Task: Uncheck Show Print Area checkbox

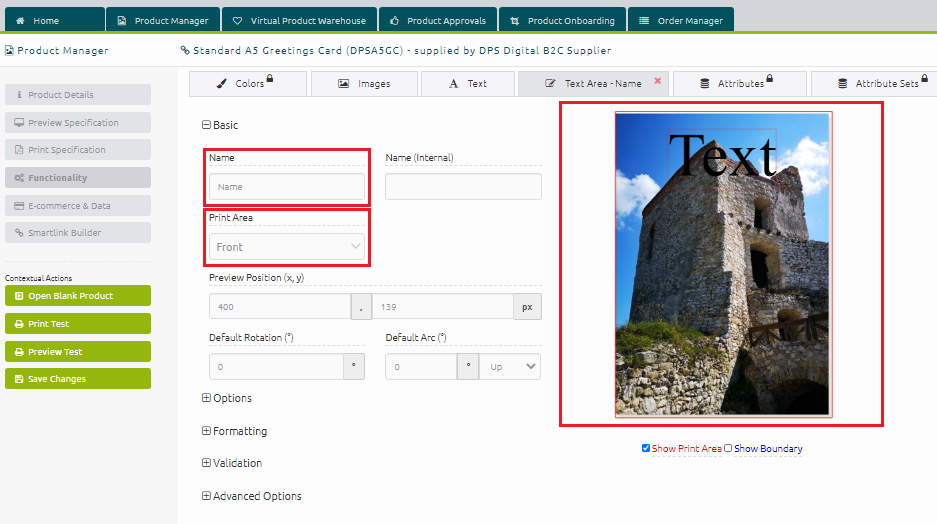Action: pyautogui.click(x=646, y=448)
